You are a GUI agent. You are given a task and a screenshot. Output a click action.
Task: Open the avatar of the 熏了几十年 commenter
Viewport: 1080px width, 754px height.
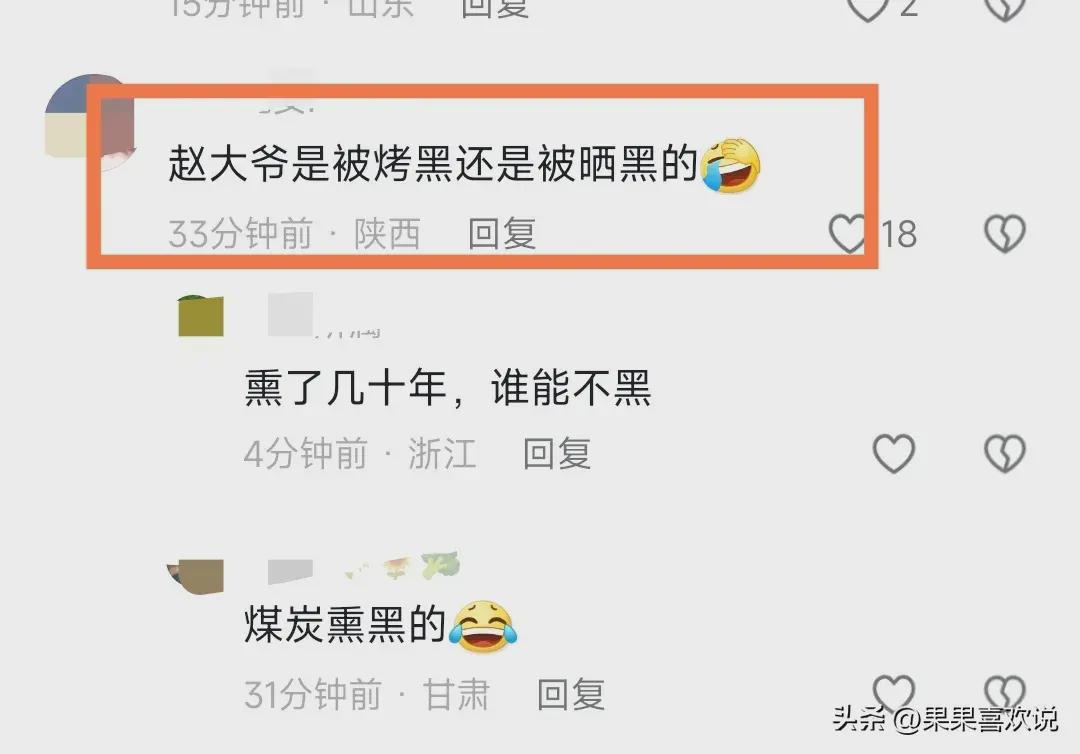point(200,315)
